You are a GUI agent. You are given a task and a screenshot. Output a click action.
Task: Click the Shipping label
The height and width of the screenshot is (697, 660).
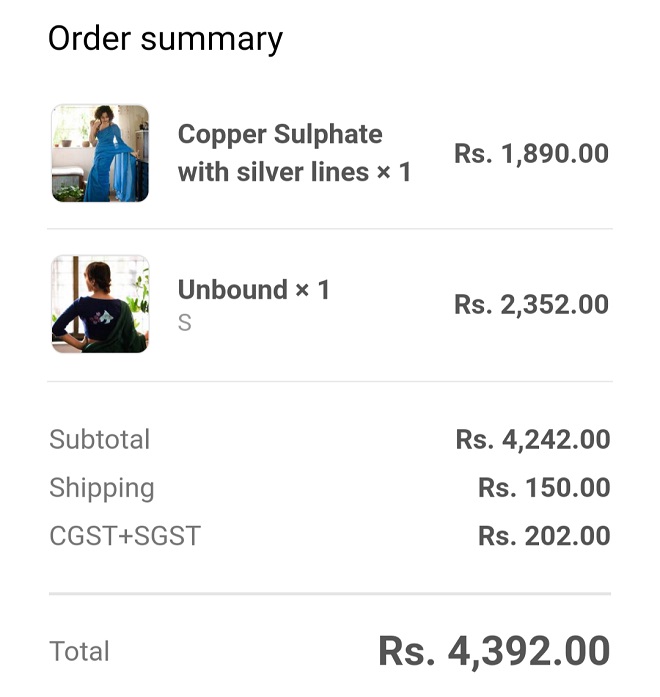(x=102, y=488)
